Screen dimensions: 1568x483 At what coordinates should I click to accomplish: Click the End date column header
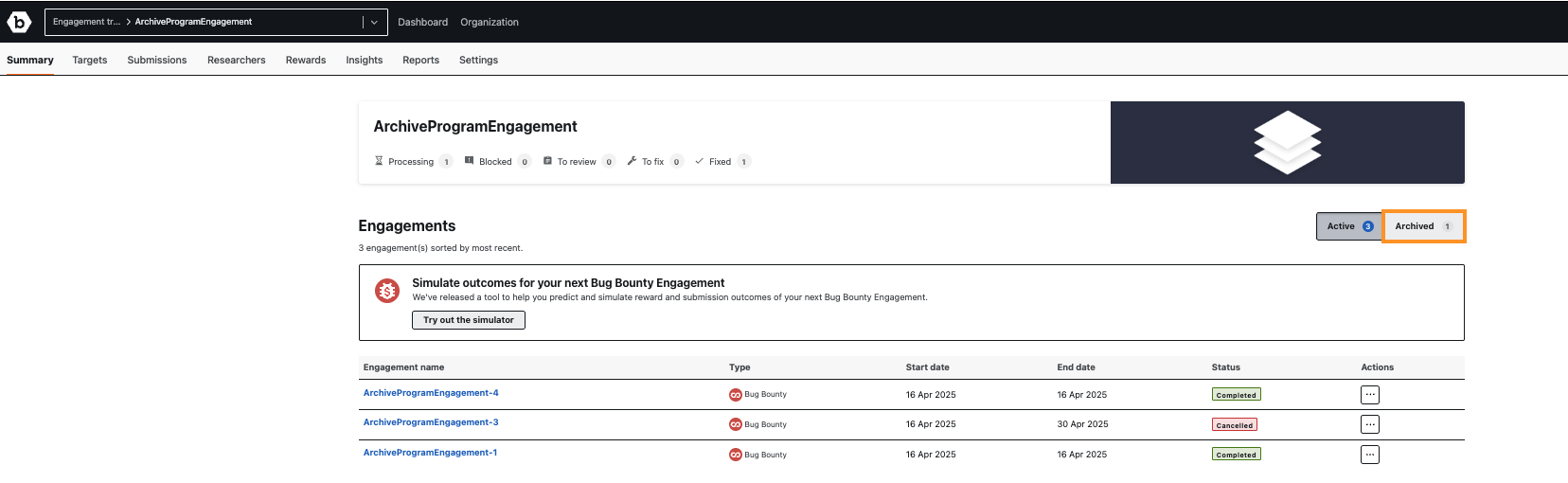click(1076, 367)
